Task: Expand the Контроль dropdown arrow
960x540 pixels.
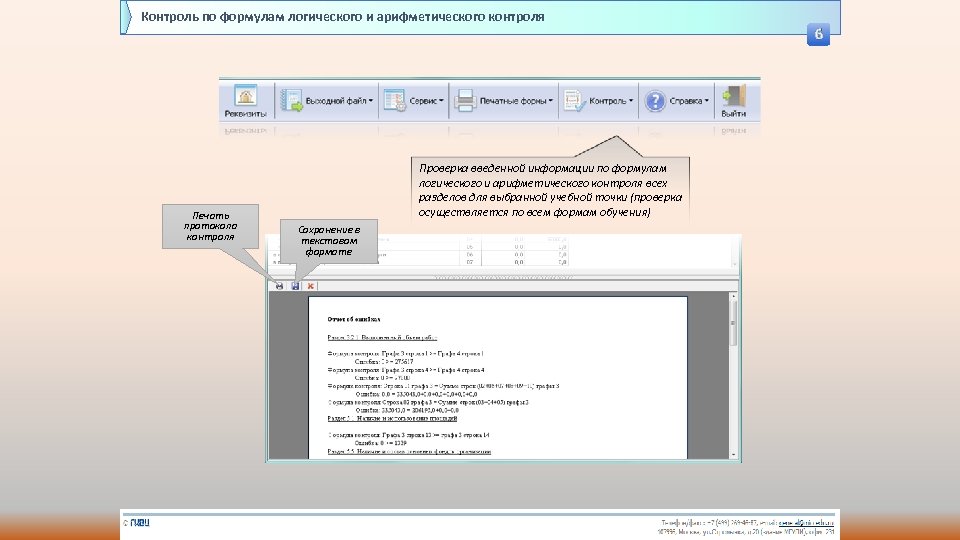Action: click(631, 101)
